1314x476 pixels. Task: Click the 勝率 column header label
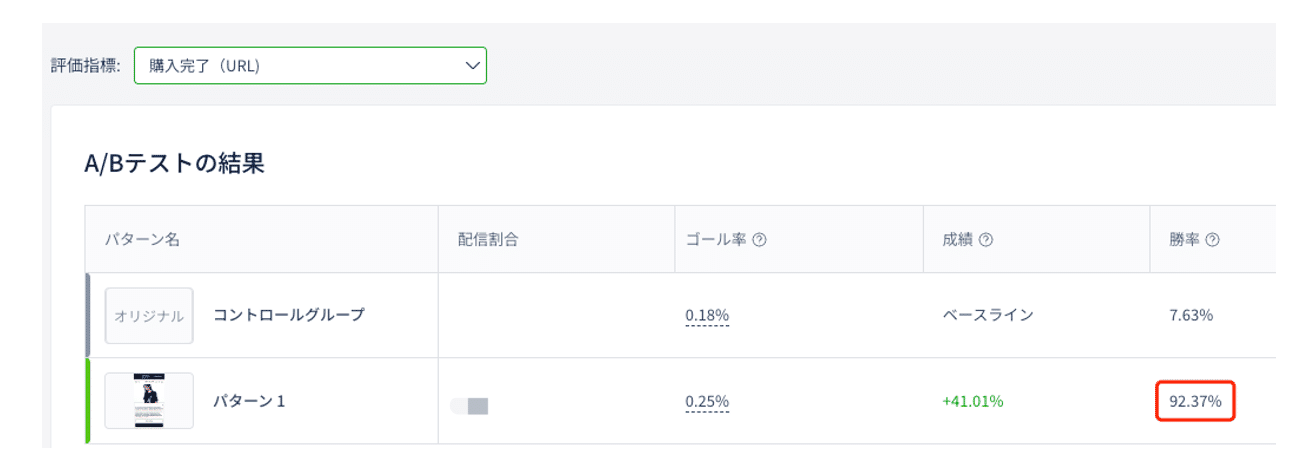pos(1185,240)
